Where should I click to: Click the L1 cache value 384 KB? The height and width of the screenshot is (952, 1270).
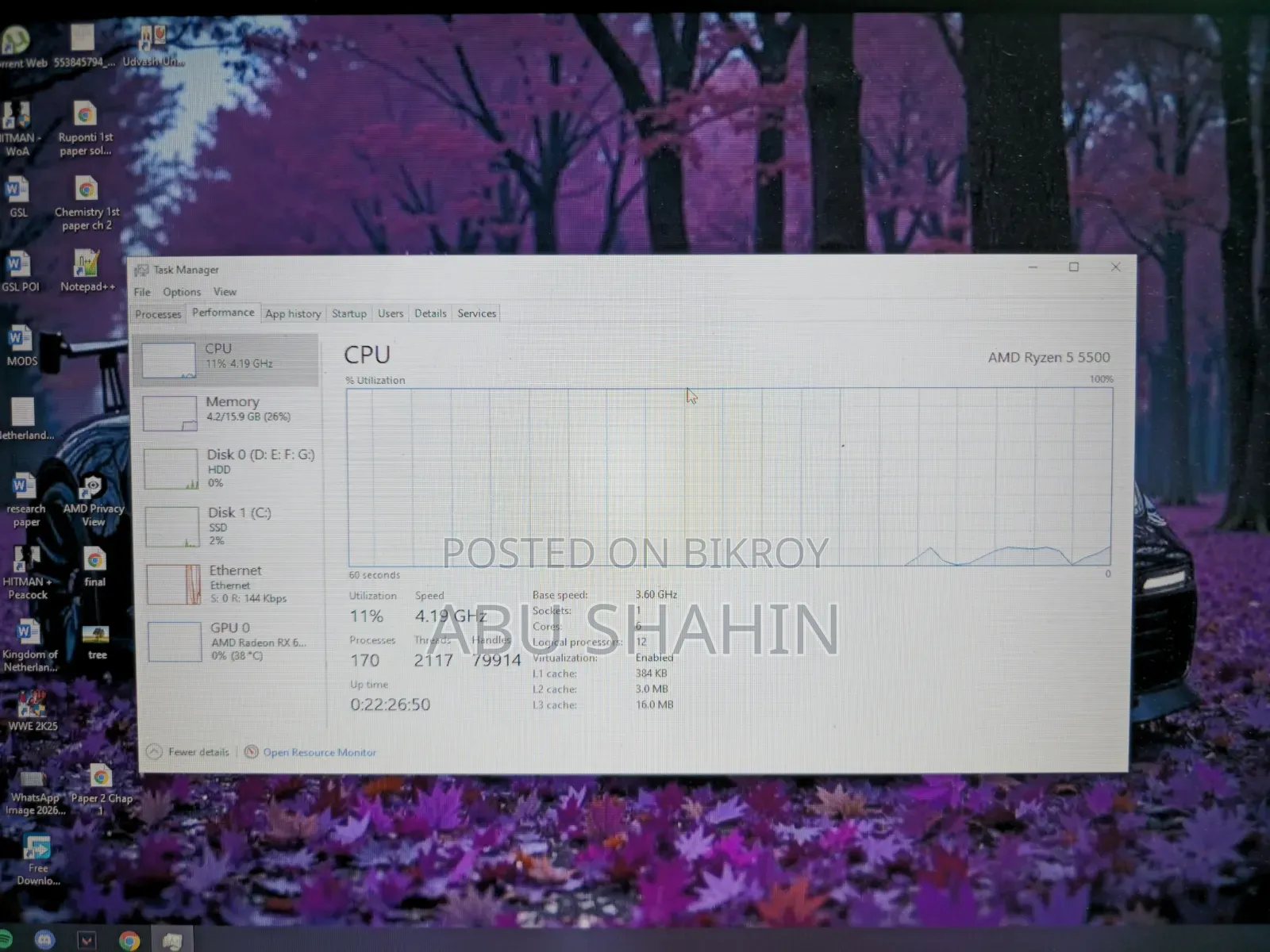651,674
